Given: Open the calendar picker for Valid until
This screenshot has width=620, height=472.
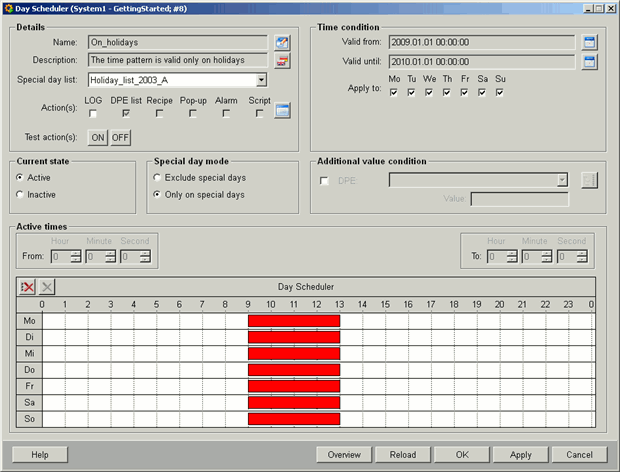Looking at the screenshot, I should pyautogui.click(x=589, y=62).
